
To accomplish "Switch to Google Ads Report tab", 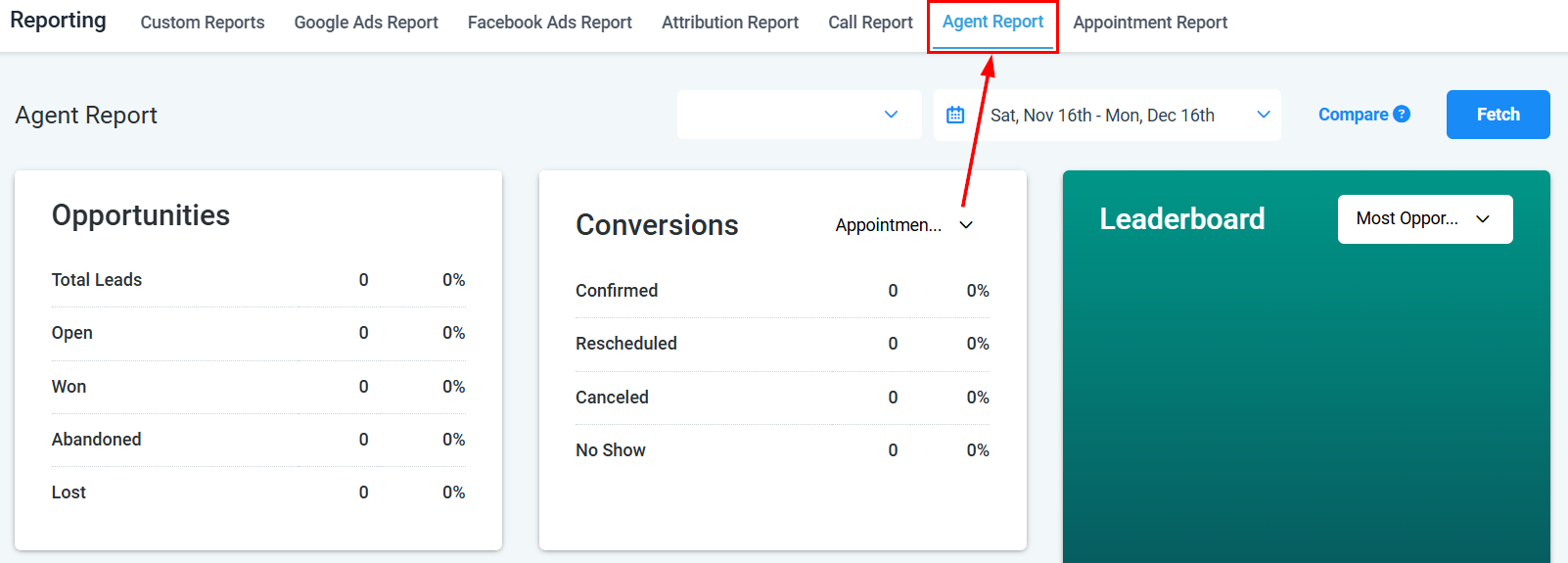I will pyautogui.click(x=366, y=23).
